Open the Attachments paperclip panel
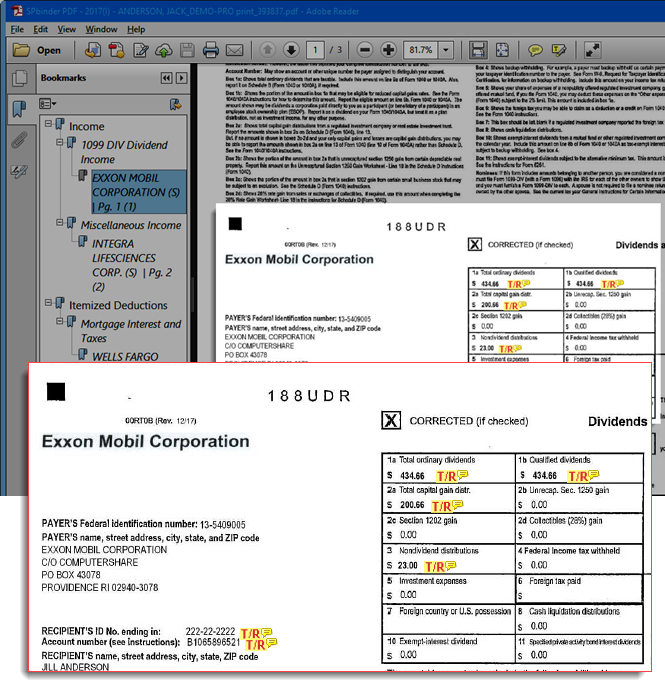 click(x=18, y=141)
